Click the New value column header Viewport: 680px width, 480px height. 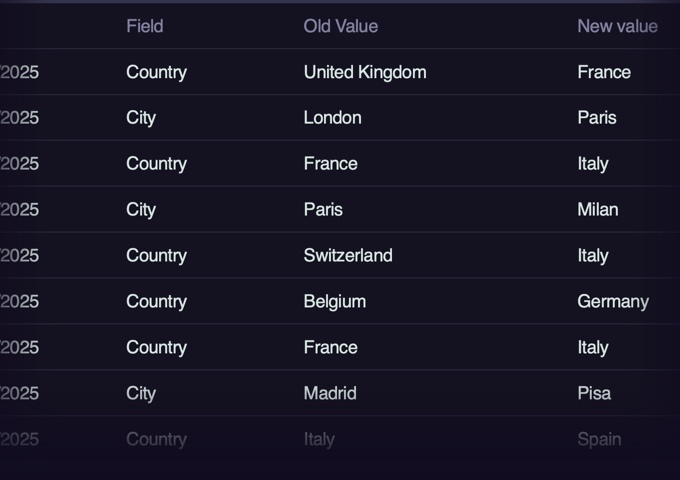617,26
